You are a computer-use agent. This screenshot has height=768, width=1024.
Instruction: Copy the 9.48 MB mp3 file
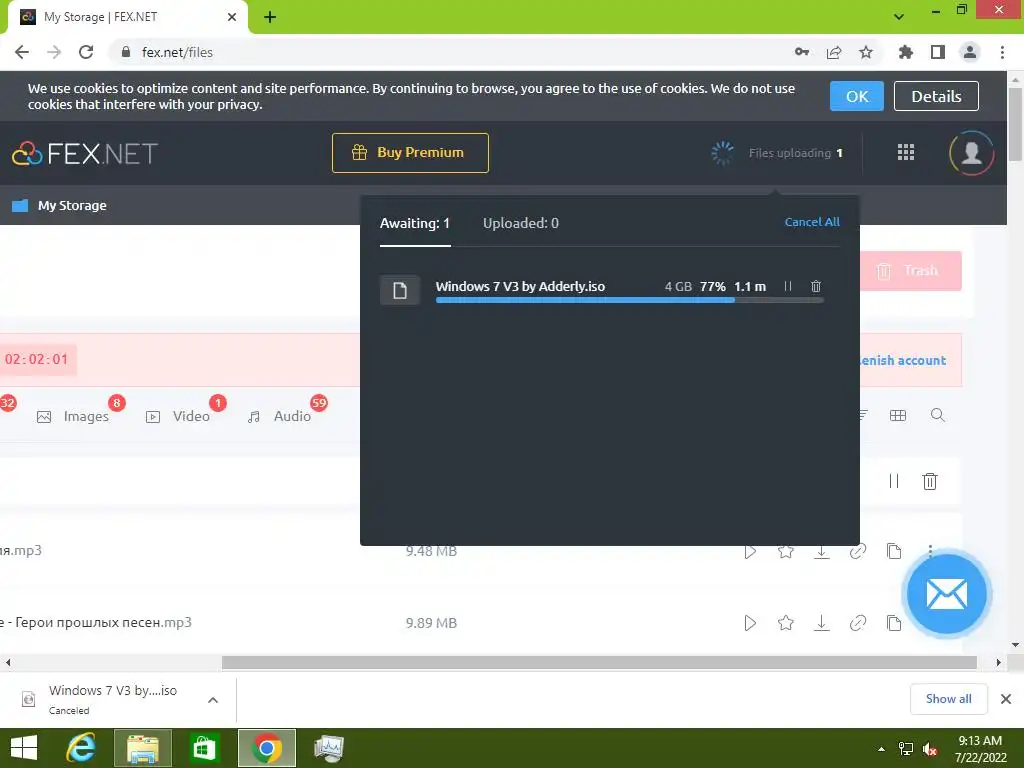pos(893,551)
